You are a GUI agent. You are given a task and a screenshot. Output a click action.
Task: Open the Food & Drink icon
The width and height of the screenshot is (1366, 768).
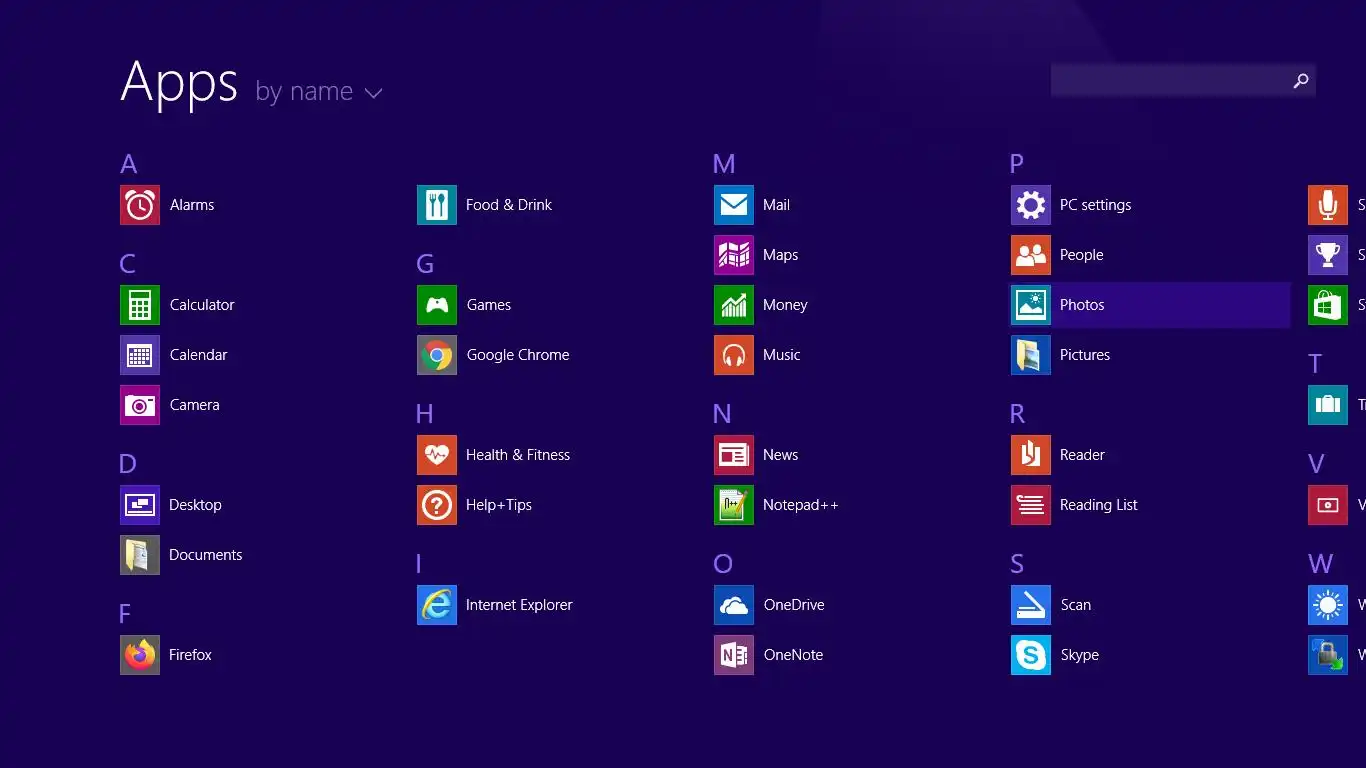pyautogui.click(x=437, y=205)
